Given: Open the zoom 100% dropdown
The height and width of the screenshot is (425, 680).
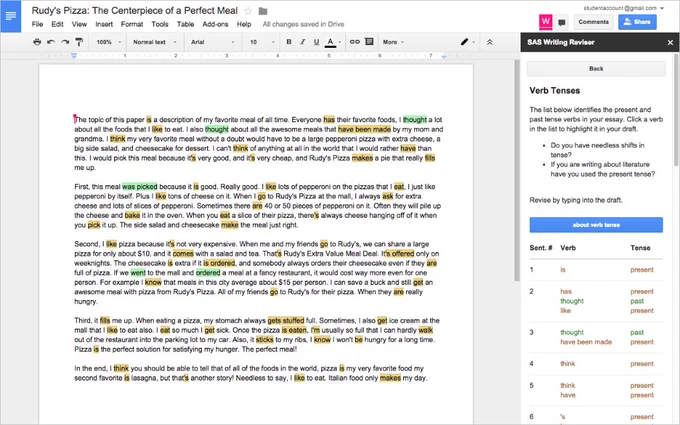Looking at the screenshot, I should (108, 42).
